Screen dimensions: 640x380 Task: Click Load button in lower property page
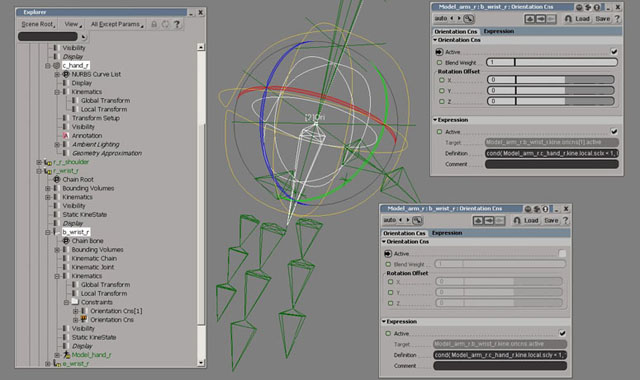point(531,220)
